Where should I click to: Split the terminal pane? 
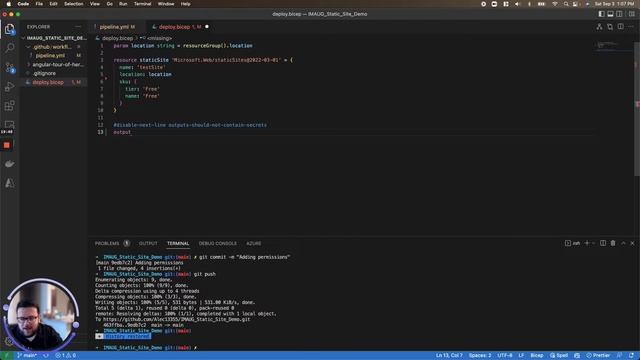[x=603, y=243]
